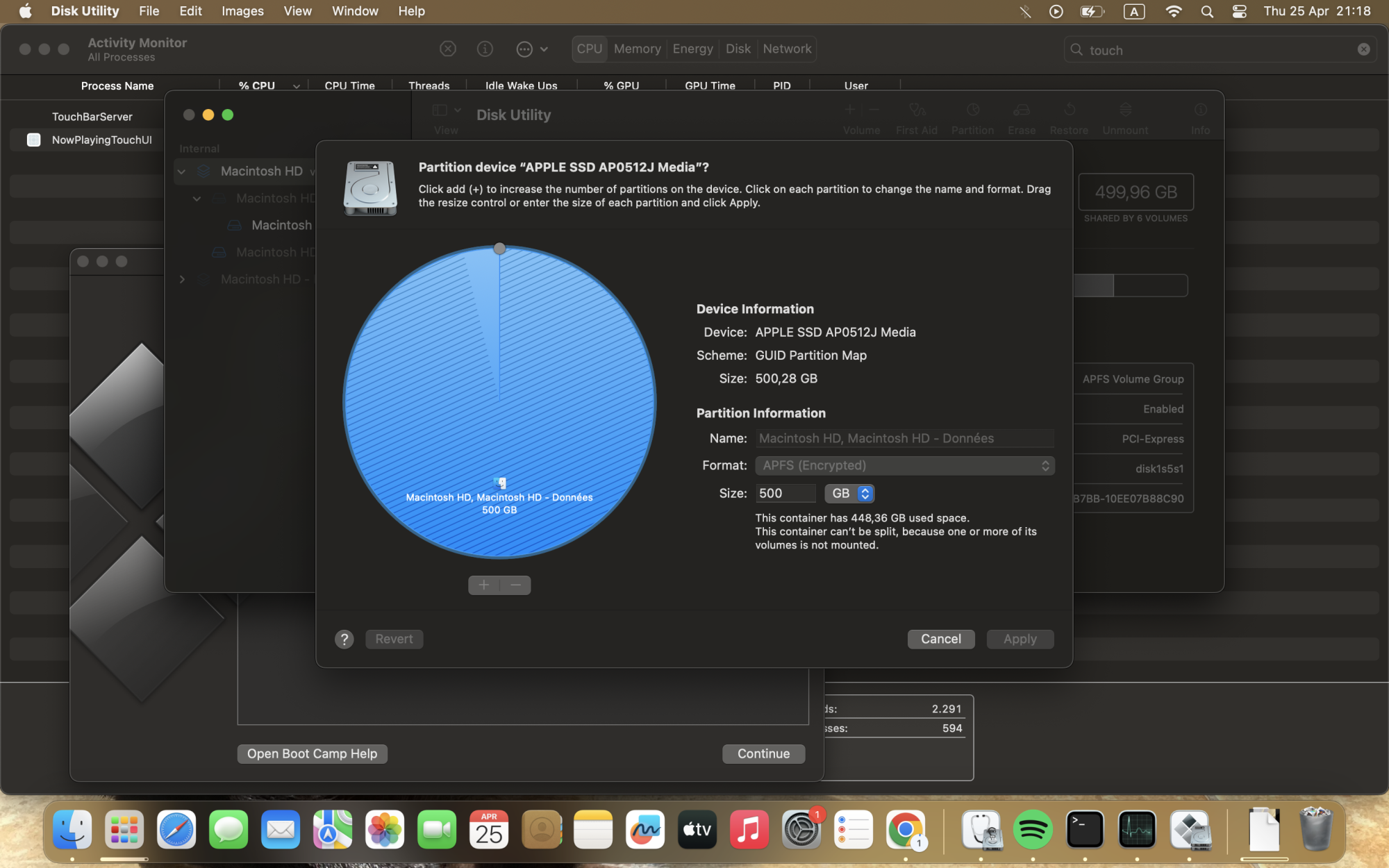Open Boot Camp Assistant dock icon
The height and width of the screenshot is (868, 1389).
point(1190,830)
